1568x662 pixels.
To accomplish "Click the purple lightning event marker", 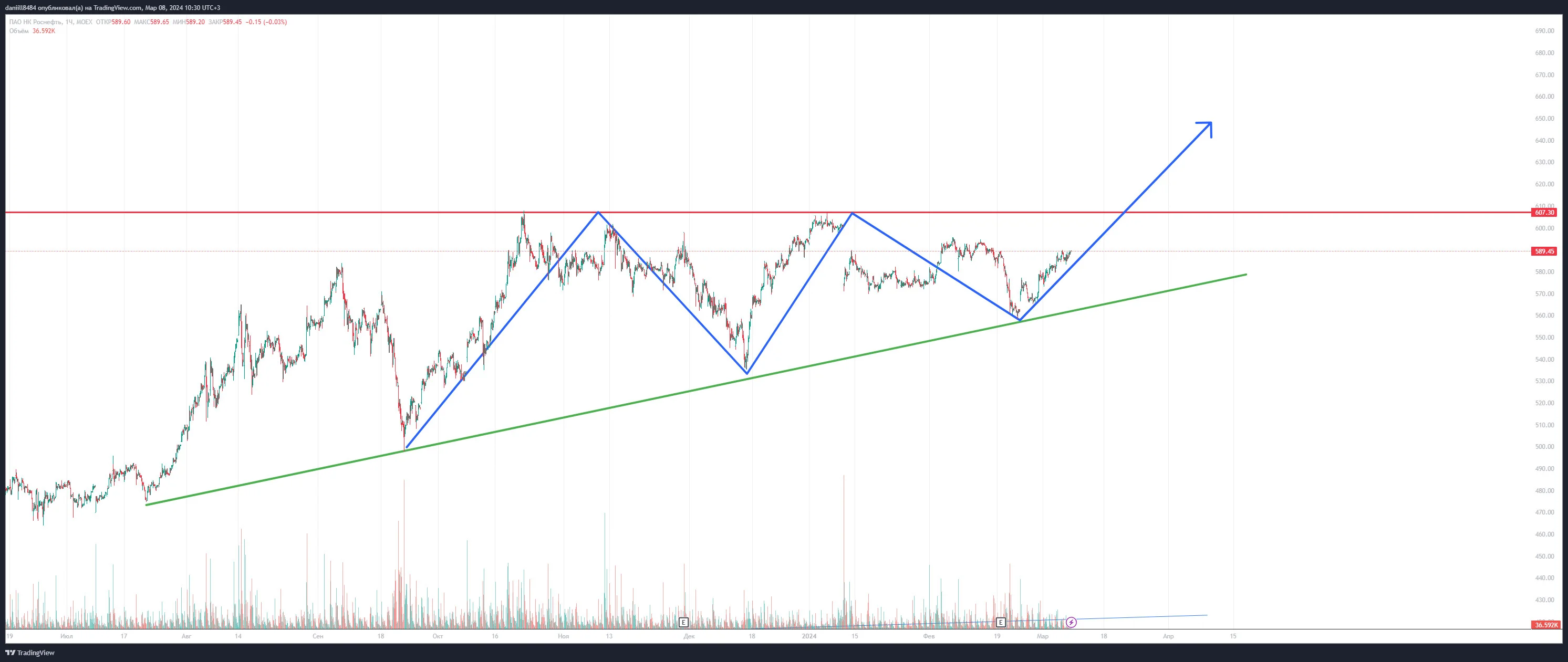I will (1071, 623).
